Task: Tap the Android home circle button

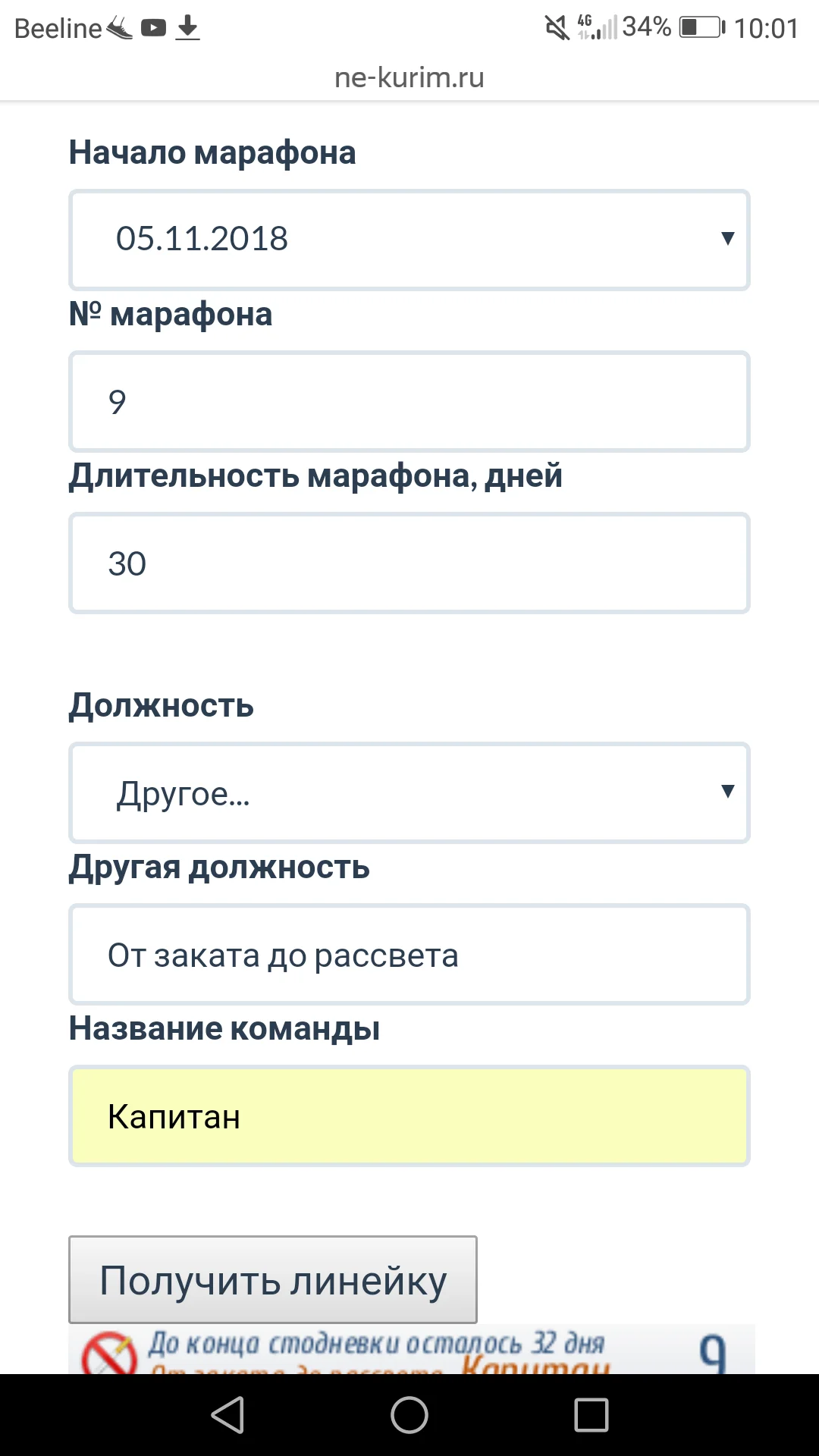Action: pyautogui.click(x=409, y=1414)
